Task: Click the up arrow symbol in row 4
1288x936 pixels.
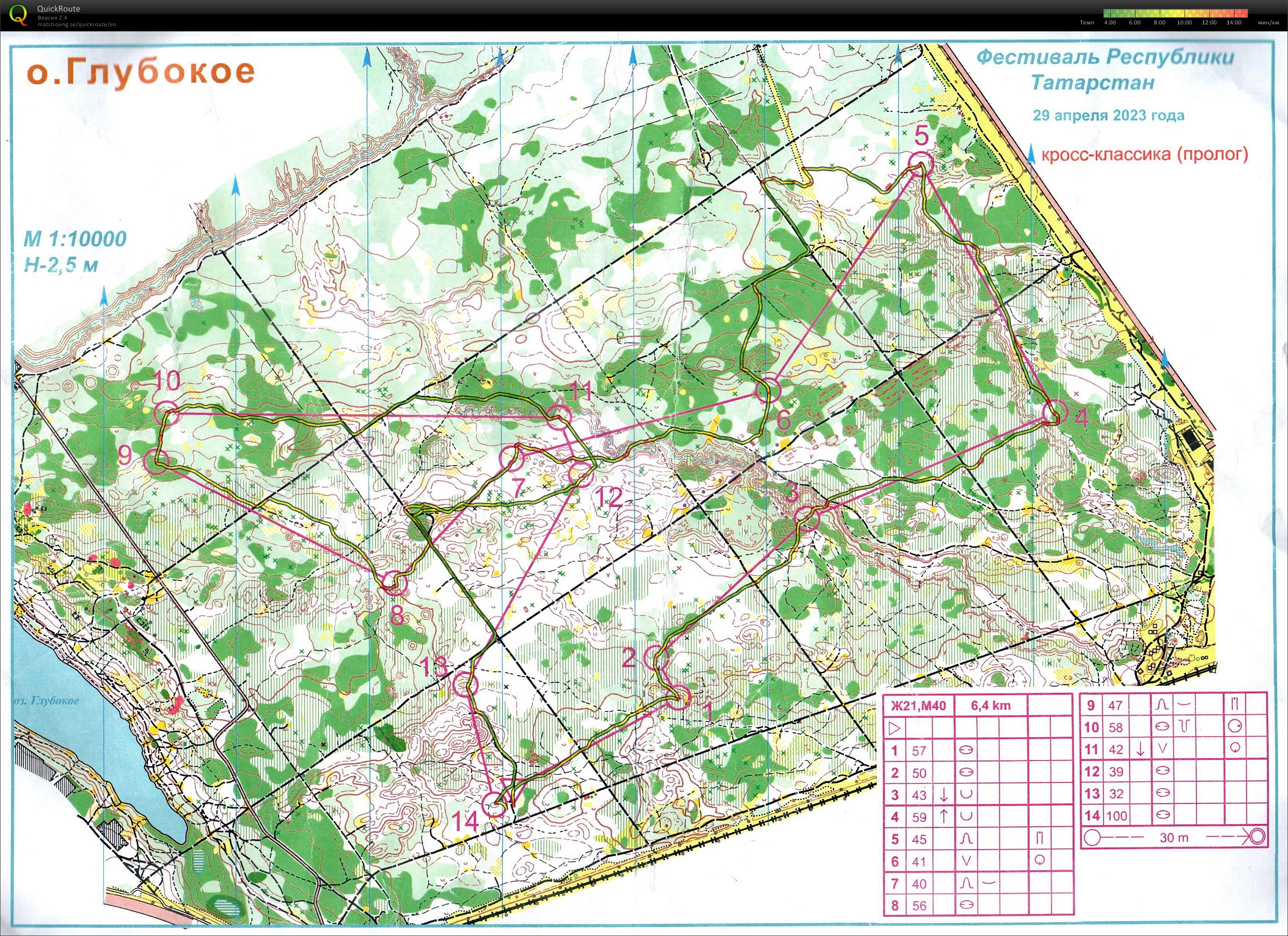Action: tap(943, 816)
